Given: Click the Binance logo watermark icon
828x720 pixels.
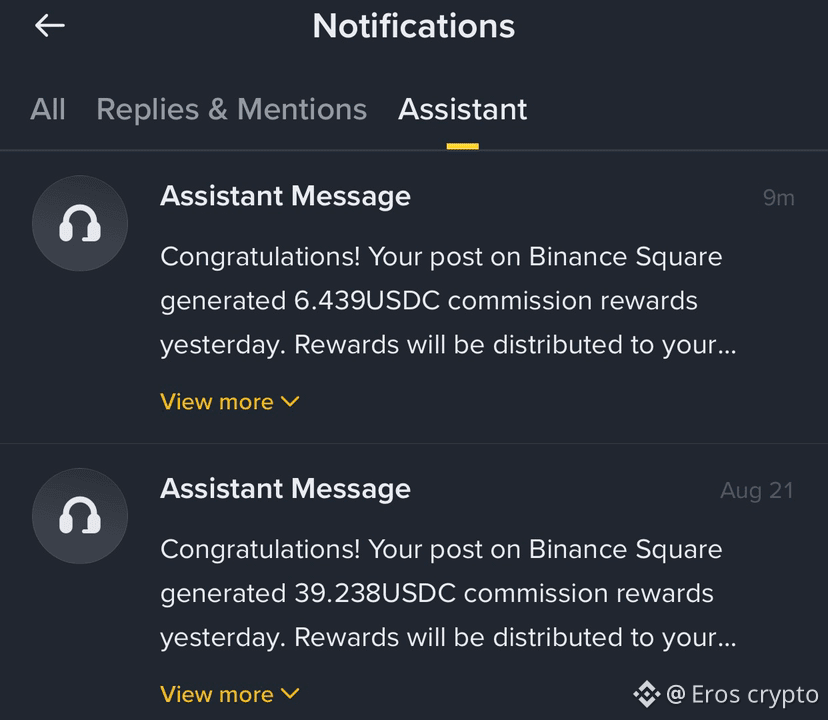Looking at the screenshot, I should (x=646, y=694).
